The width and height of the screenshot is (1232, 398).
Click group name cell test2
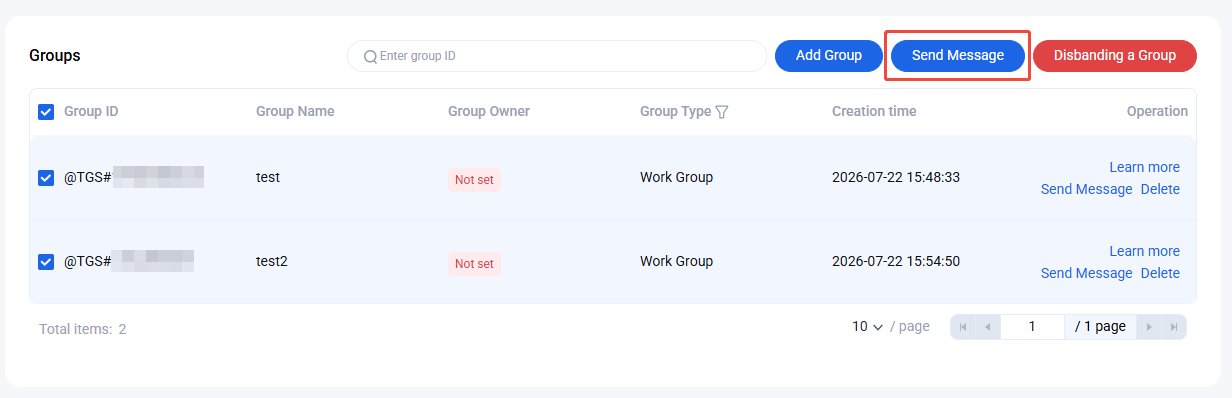272,261
